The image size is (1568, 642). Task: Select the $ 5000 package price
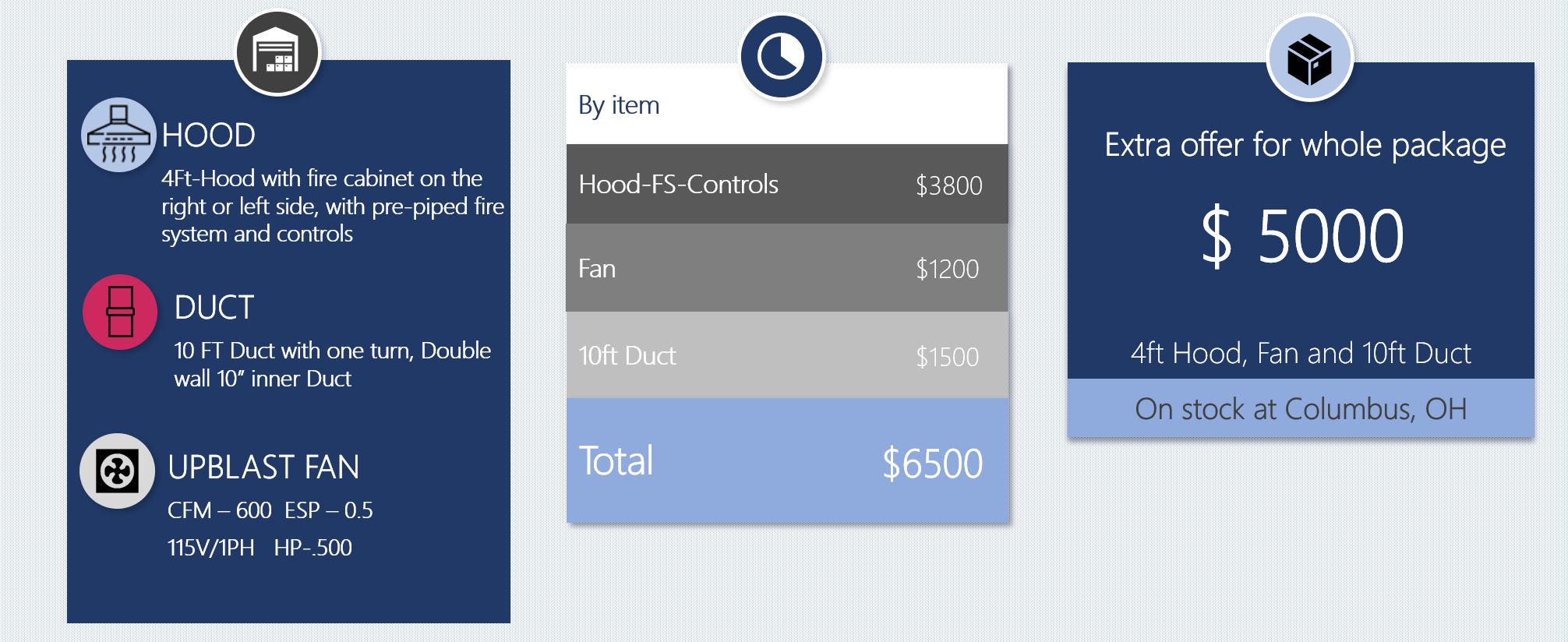[1302, 237]
